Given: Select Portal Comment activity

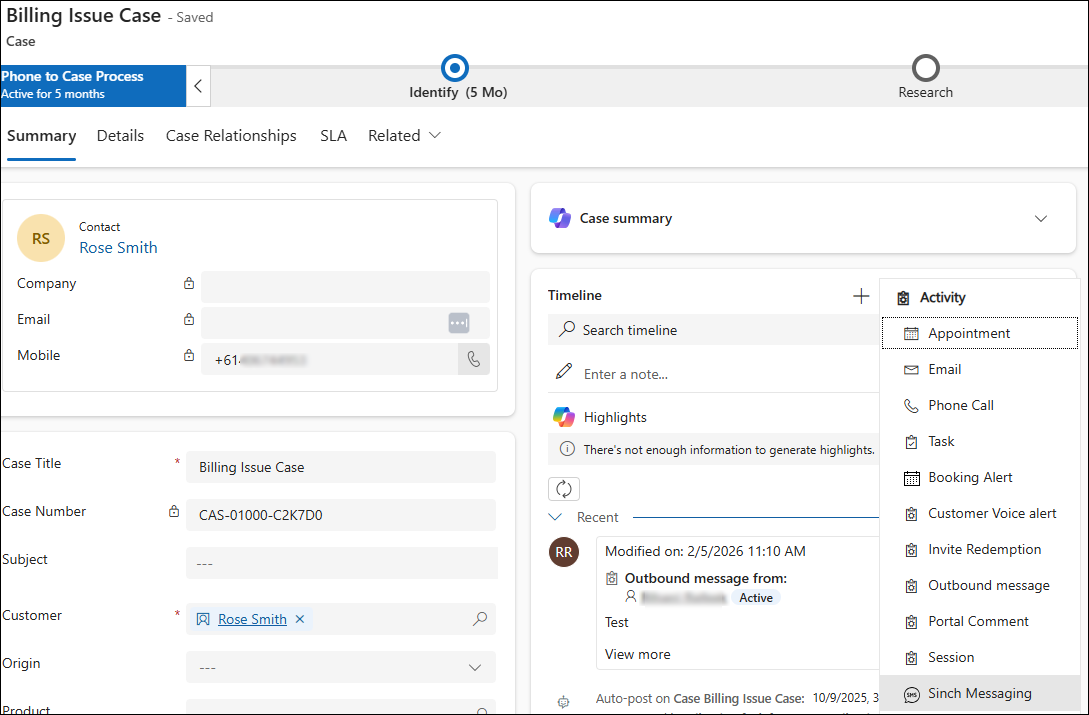Looking at the screenshot, I should [979, 621].
